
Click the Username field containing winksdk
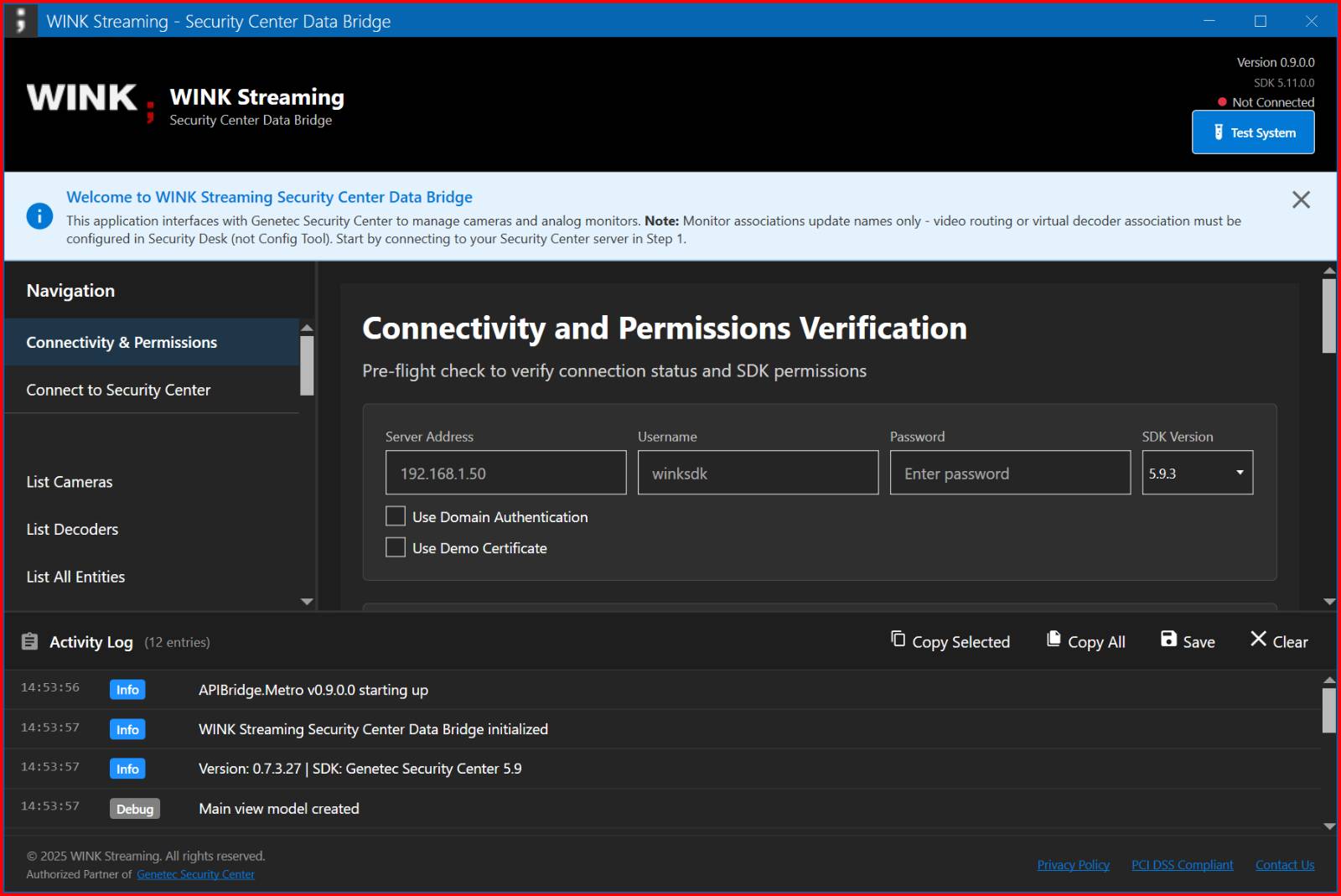[758, 473]
